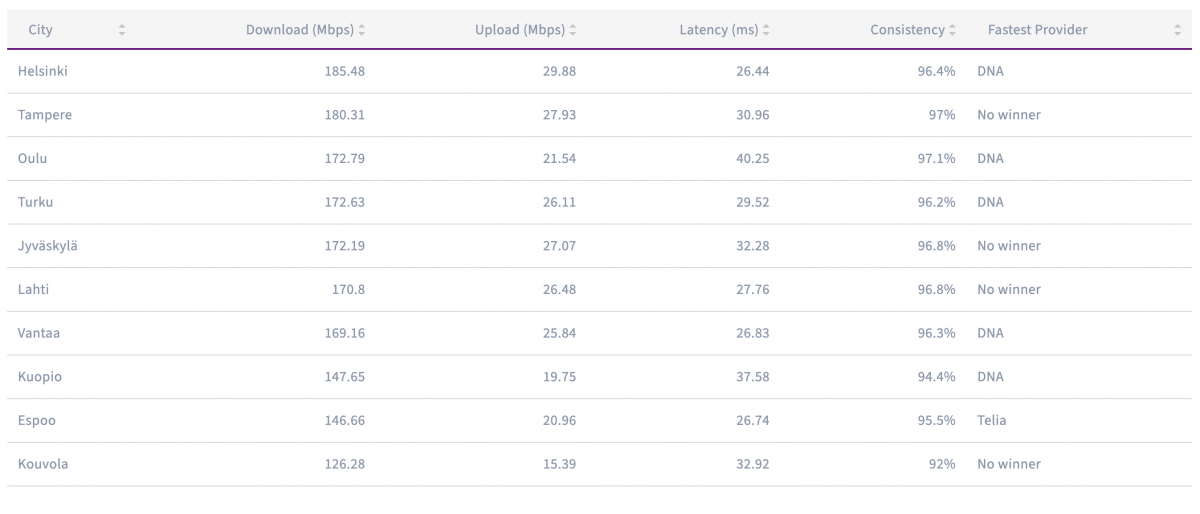Click Kouvola in the table
Image resolution: width=1200 pixels, height=514 pixels.
(43, 464)
